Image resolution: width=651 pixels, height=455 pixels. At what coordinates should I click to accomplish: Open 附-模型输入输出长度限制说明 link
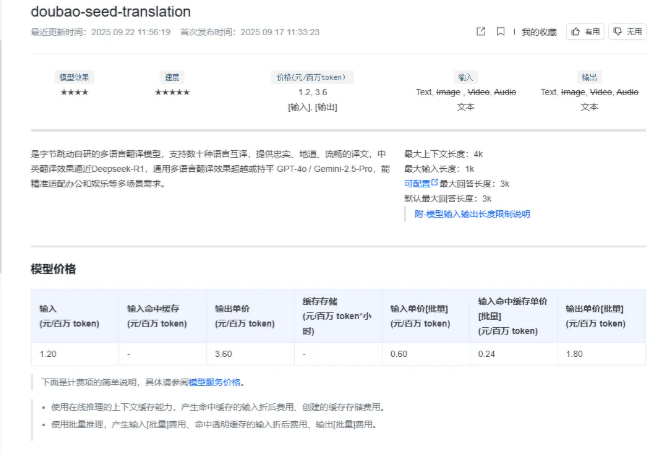click(x=472, y=214)
